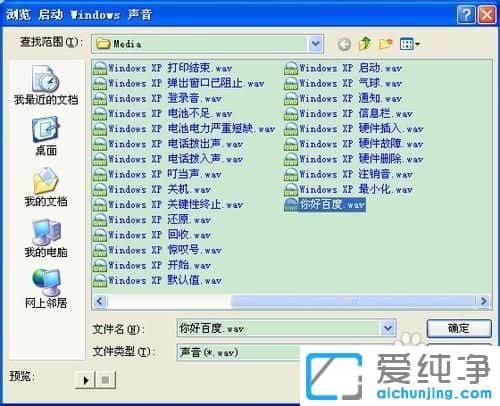Select Windows XP 还原.wav file
Viewport: 500px width, 406px height.
(152, 220)
